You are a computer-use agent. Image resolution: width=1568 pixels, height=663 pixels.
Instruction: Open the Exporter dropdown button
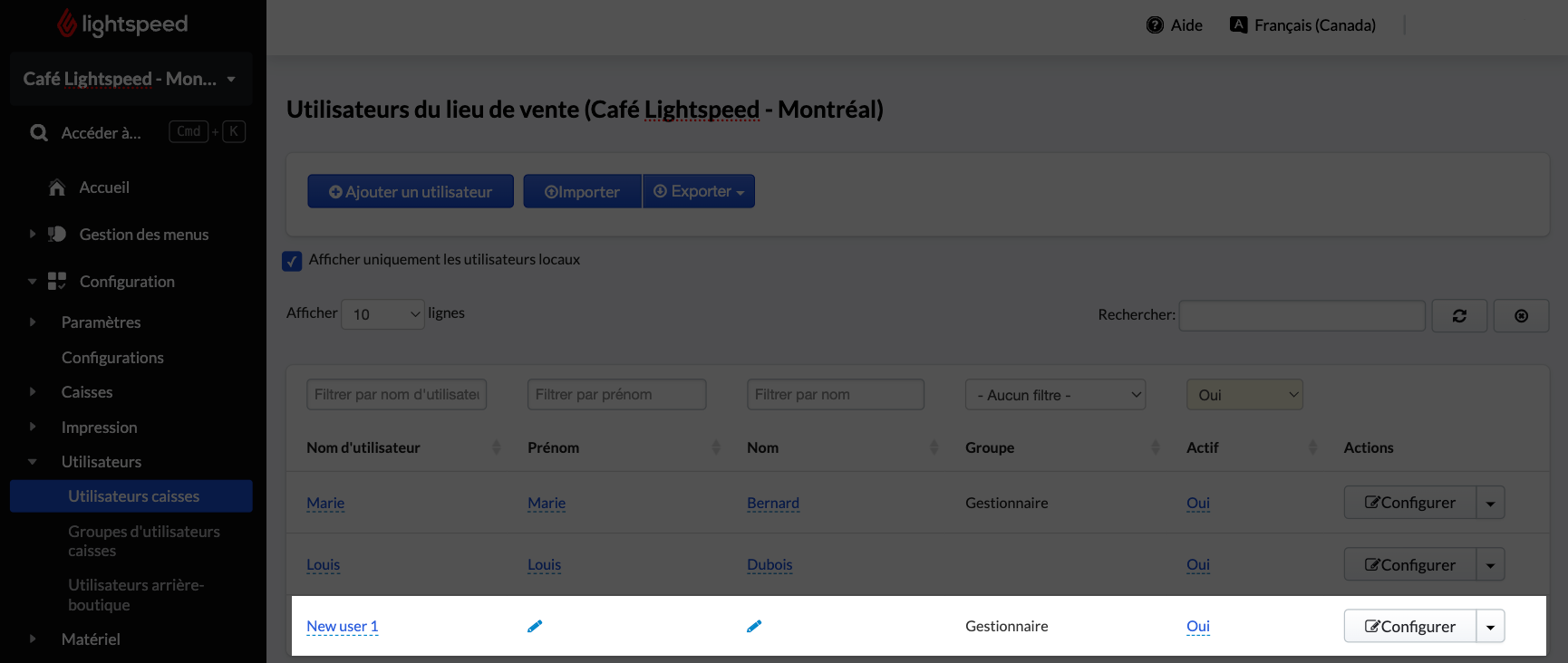(x=699, y=191)
